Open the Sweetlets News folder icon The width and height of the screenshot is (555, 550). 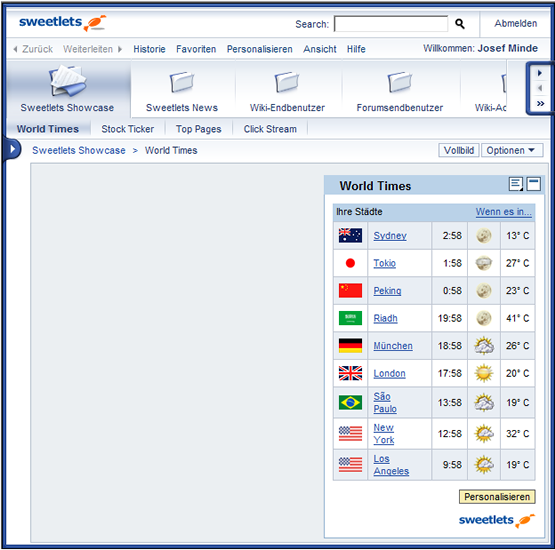click(182, 82)
